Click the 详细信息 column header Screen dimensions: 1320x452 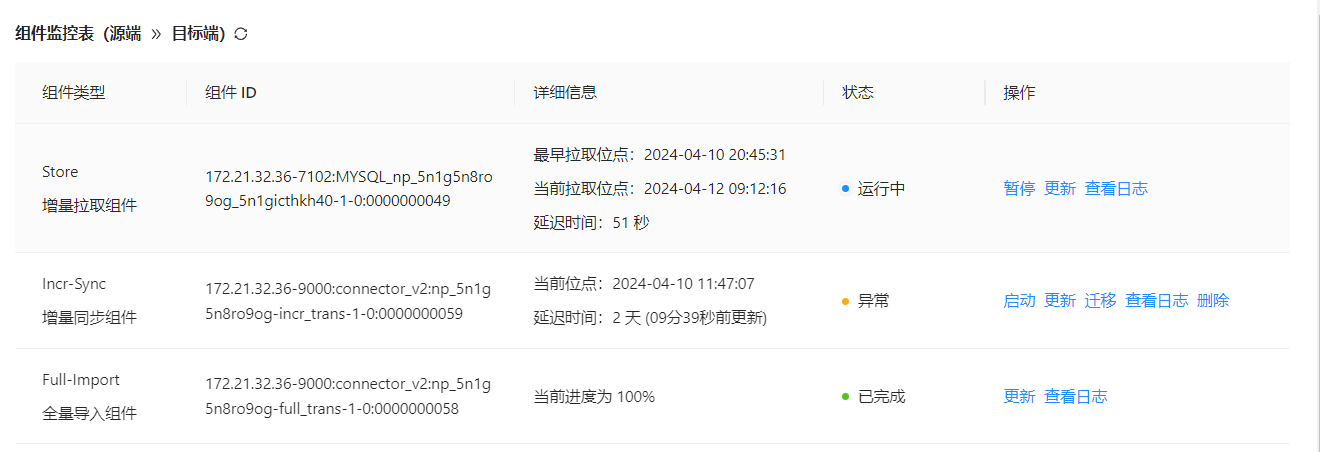click(x=565, y=92)
